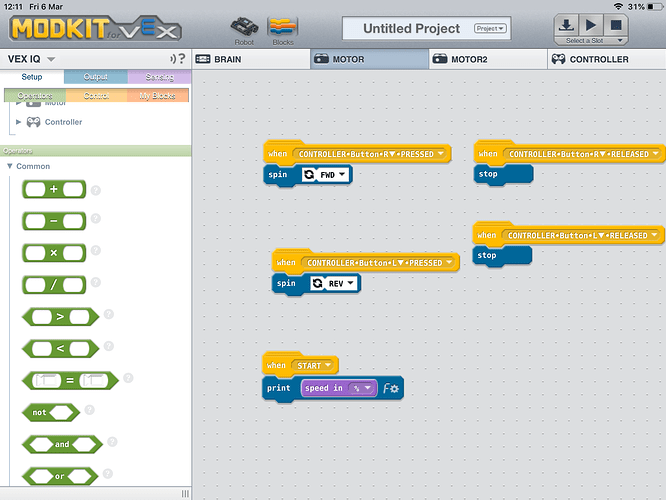
Task: Show help for the addition block
Action: (x=96, y=190)
